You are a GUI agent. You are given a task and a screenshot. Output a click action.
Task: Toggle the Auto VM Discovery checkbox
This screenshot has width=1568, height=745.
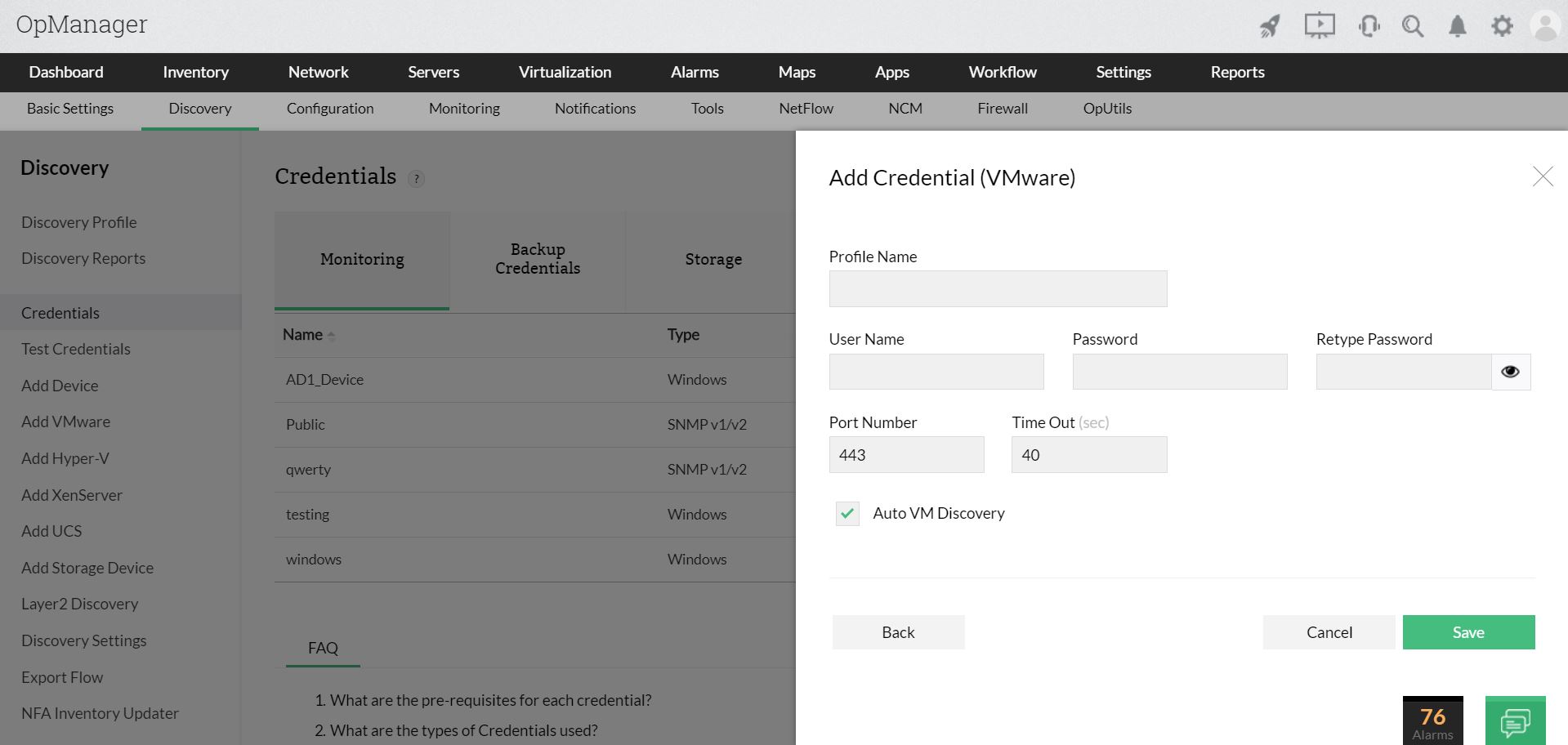click(847, 514)
